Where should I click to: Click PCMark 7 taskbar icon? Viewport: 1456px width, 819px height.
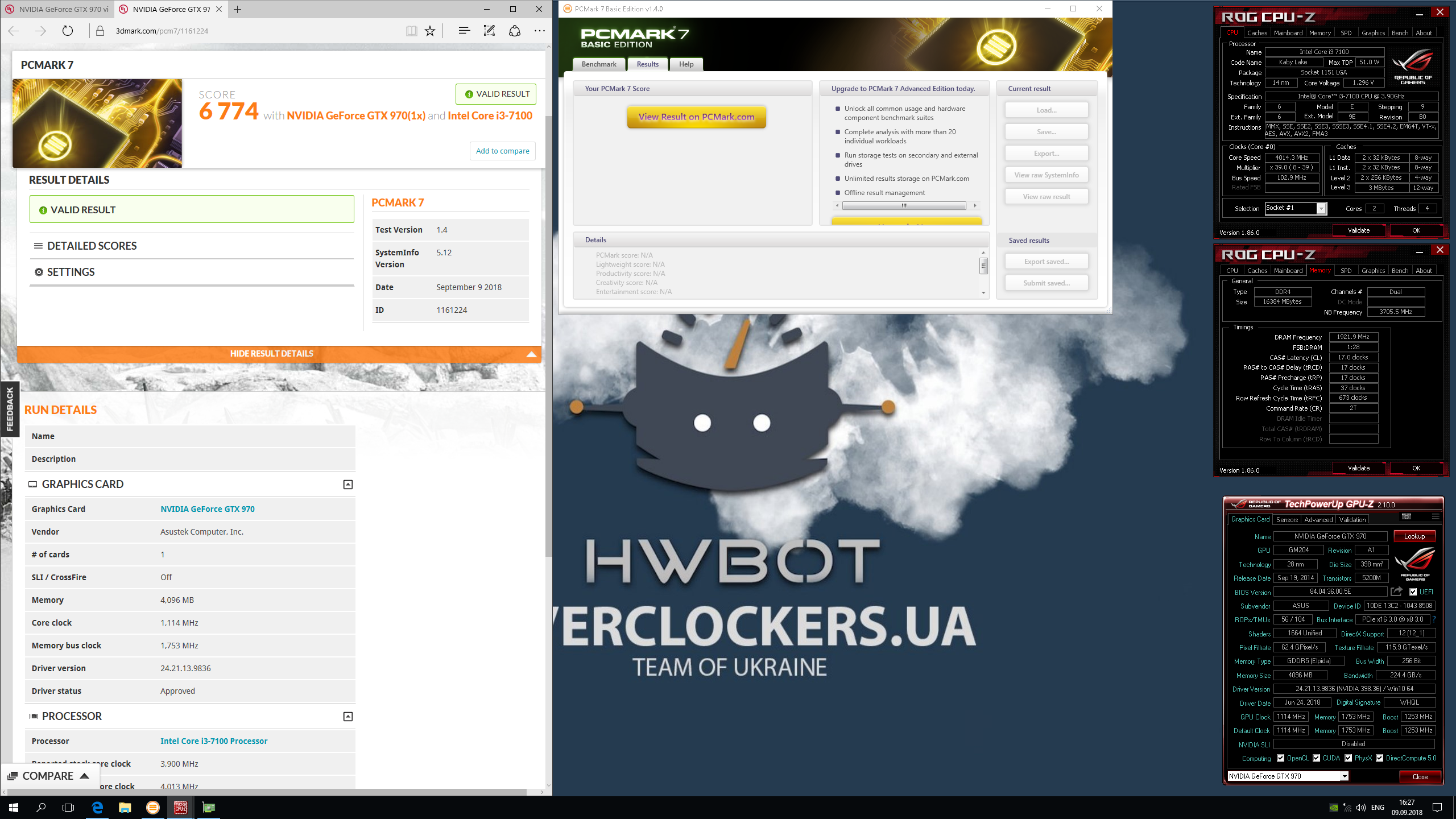[x=153, y=807]
